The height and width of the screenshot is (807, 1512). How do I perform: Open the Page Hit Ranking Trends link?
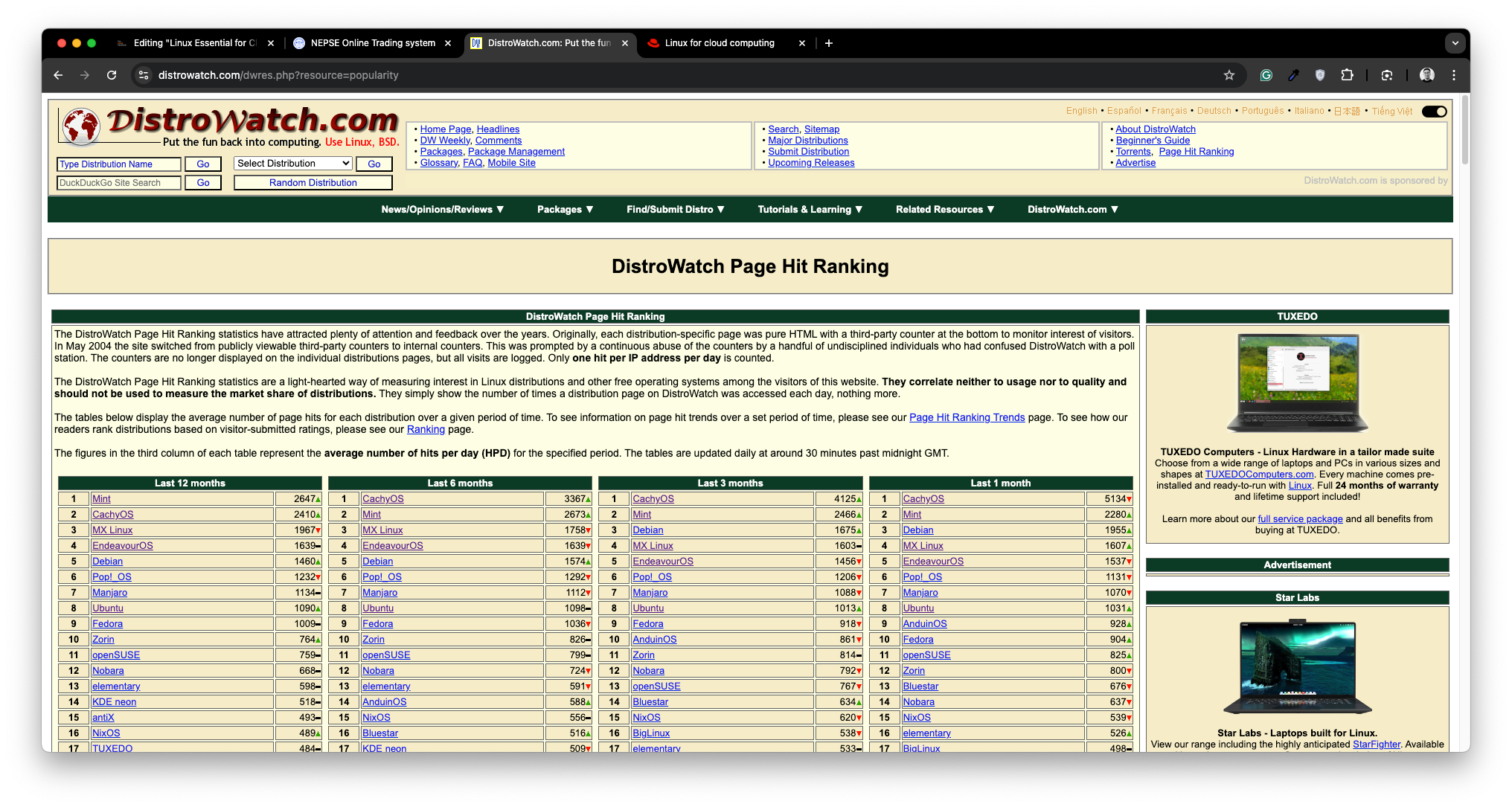tap(967, 418)
